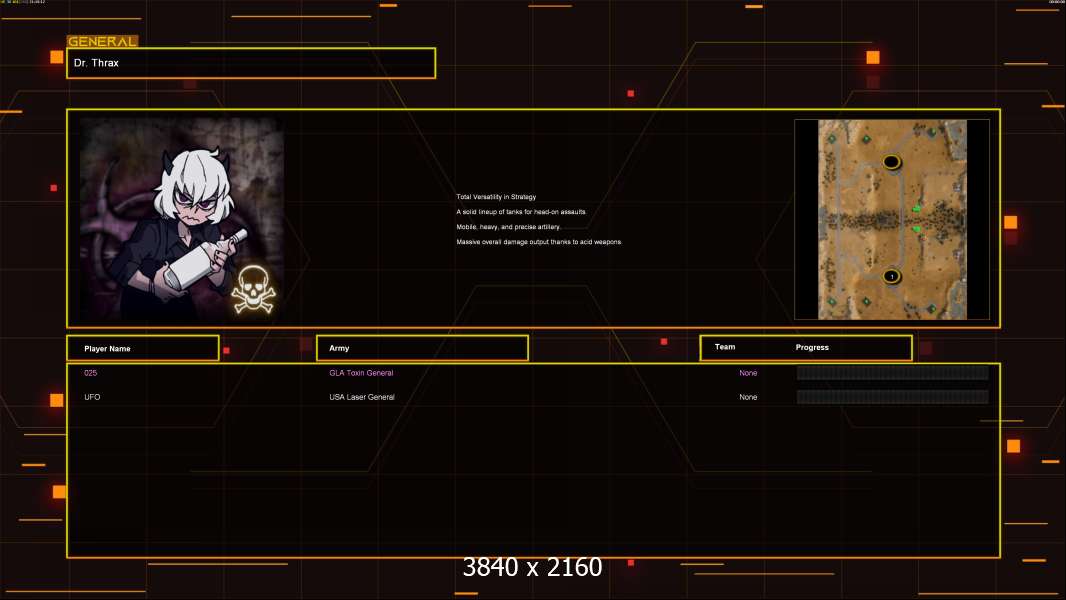This screenshot has height=600, width=1066.
Task: Click player start marker numbered 1 on map
Action: pyautogui.click(x=891, y=276)
